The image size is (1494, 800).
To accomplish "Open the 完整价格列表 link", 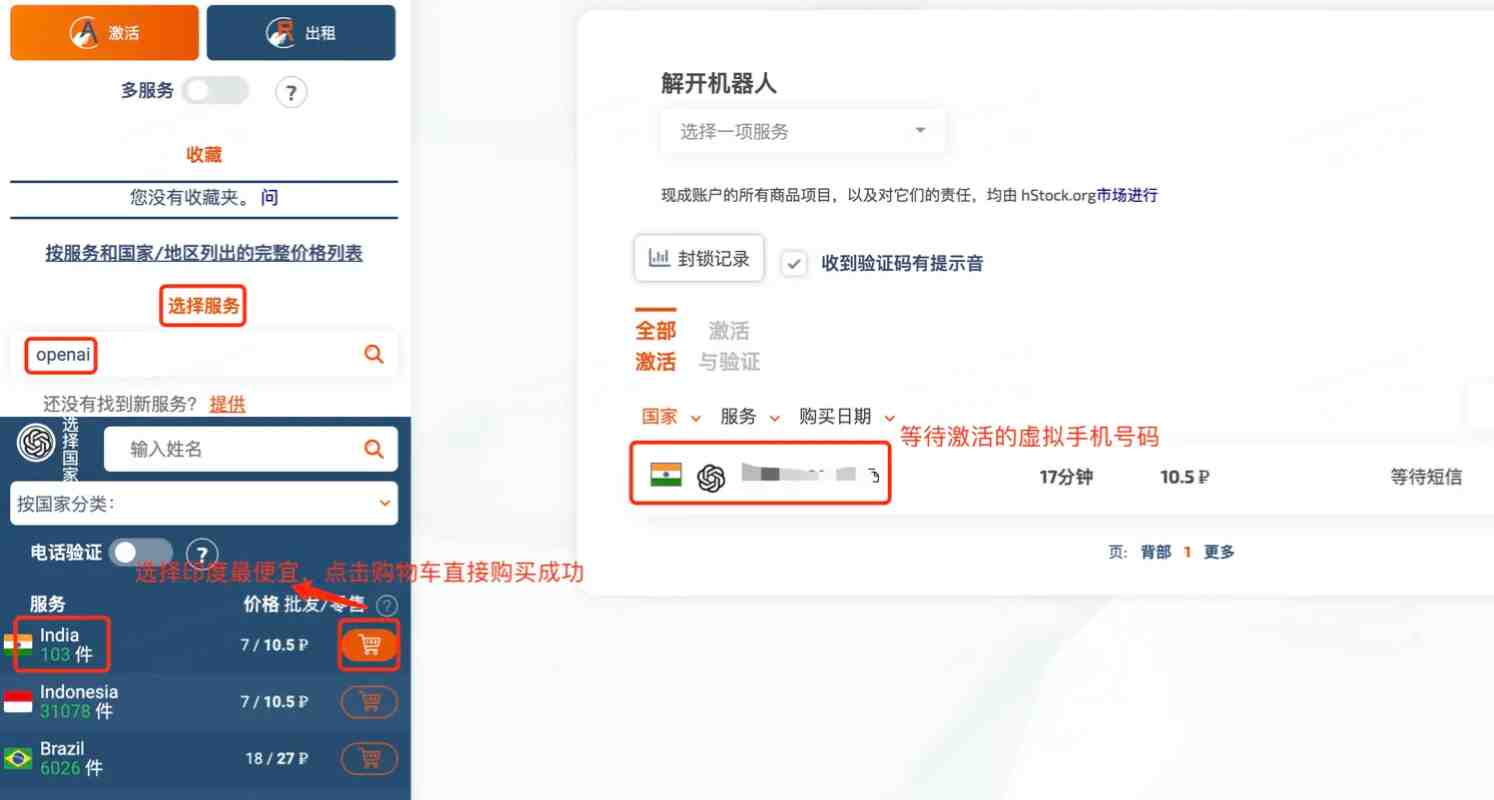I will click(x=203, y=252).
